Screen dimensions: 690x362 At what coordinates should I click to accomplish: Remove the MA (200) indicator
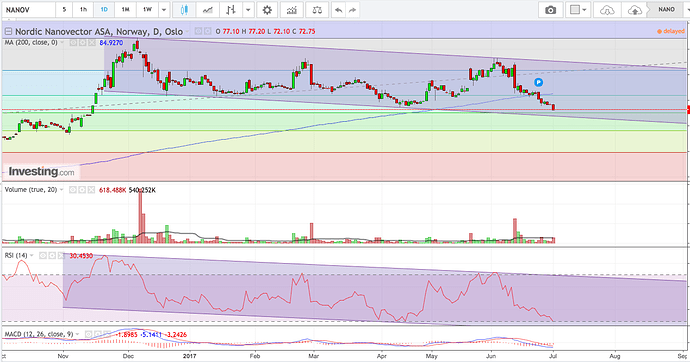[x=92, y=43]
